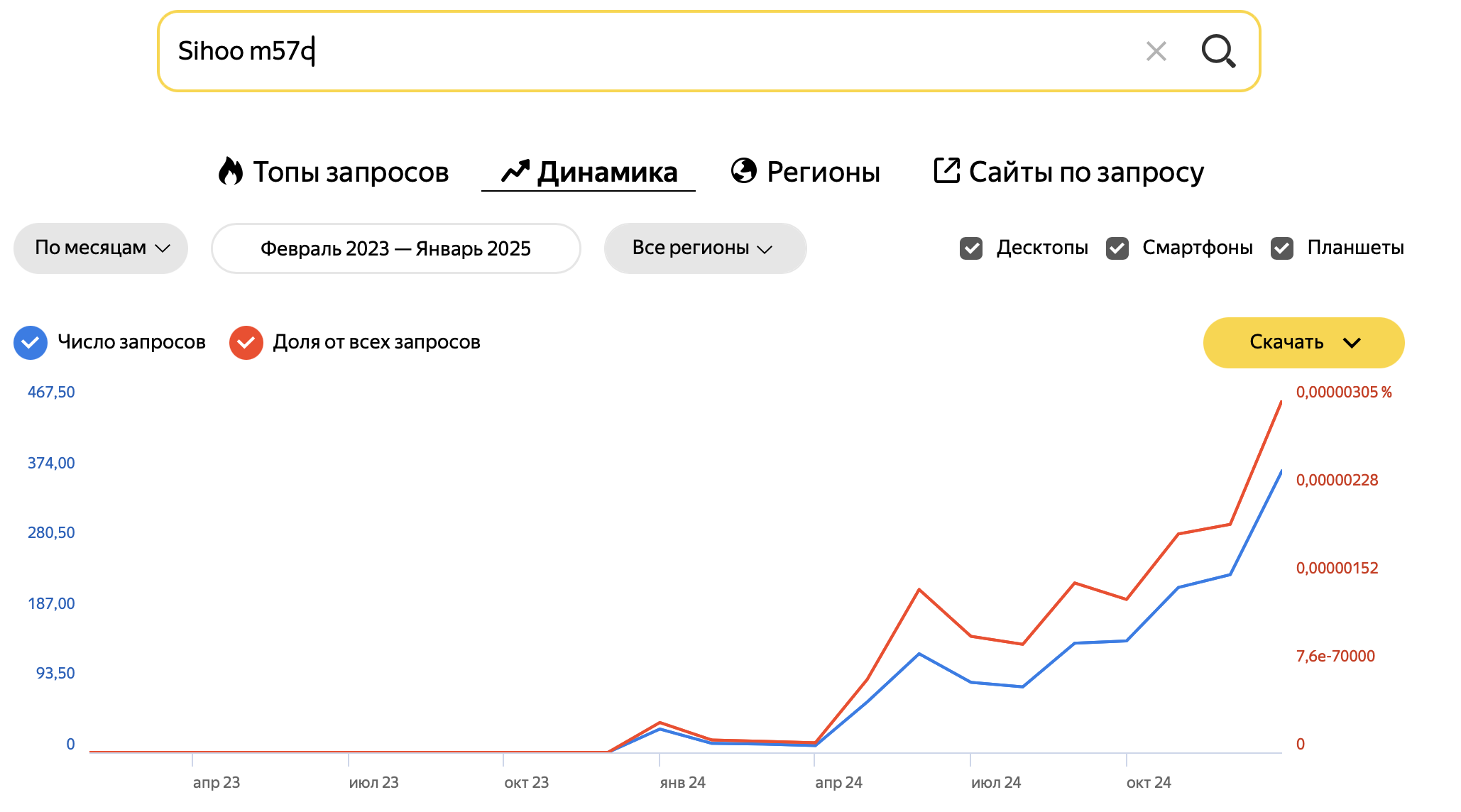Click the окт 23 axis label
The image size is (1461, 812).
point(526,782)
